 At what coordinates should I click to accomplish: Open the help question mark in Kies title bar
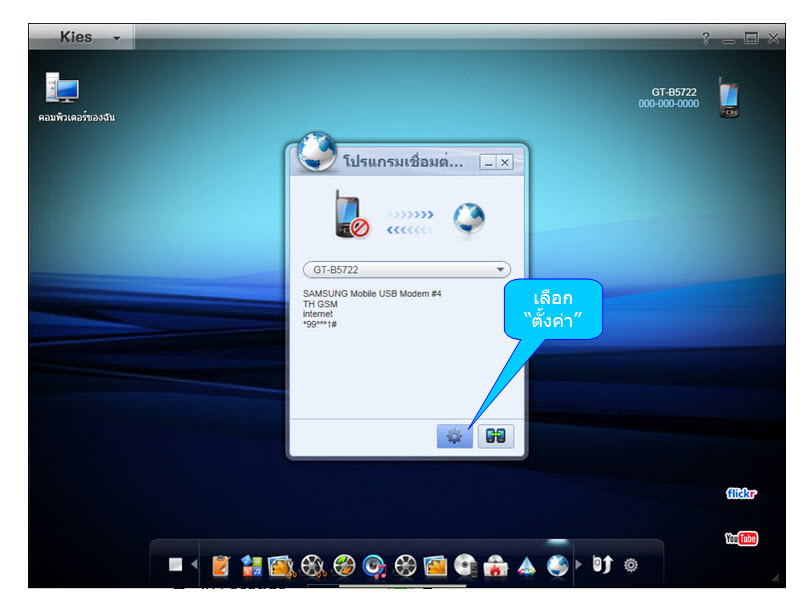[x=706, y=38]
